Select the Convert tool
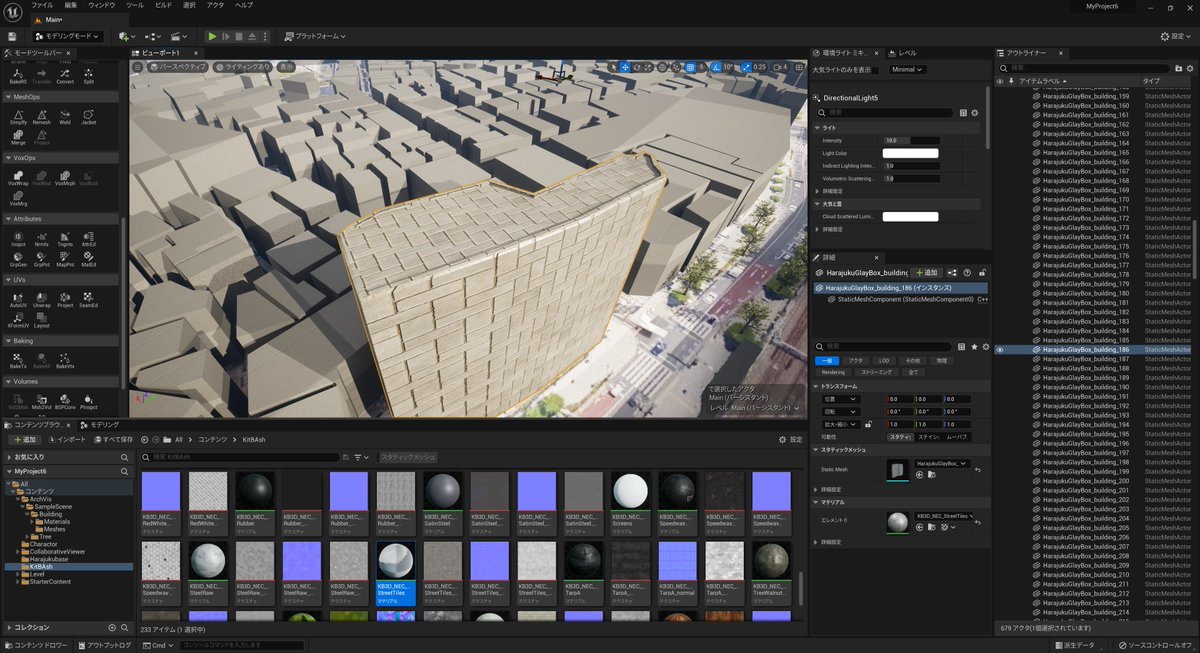 pyautogui.click(x=65, y=76)
